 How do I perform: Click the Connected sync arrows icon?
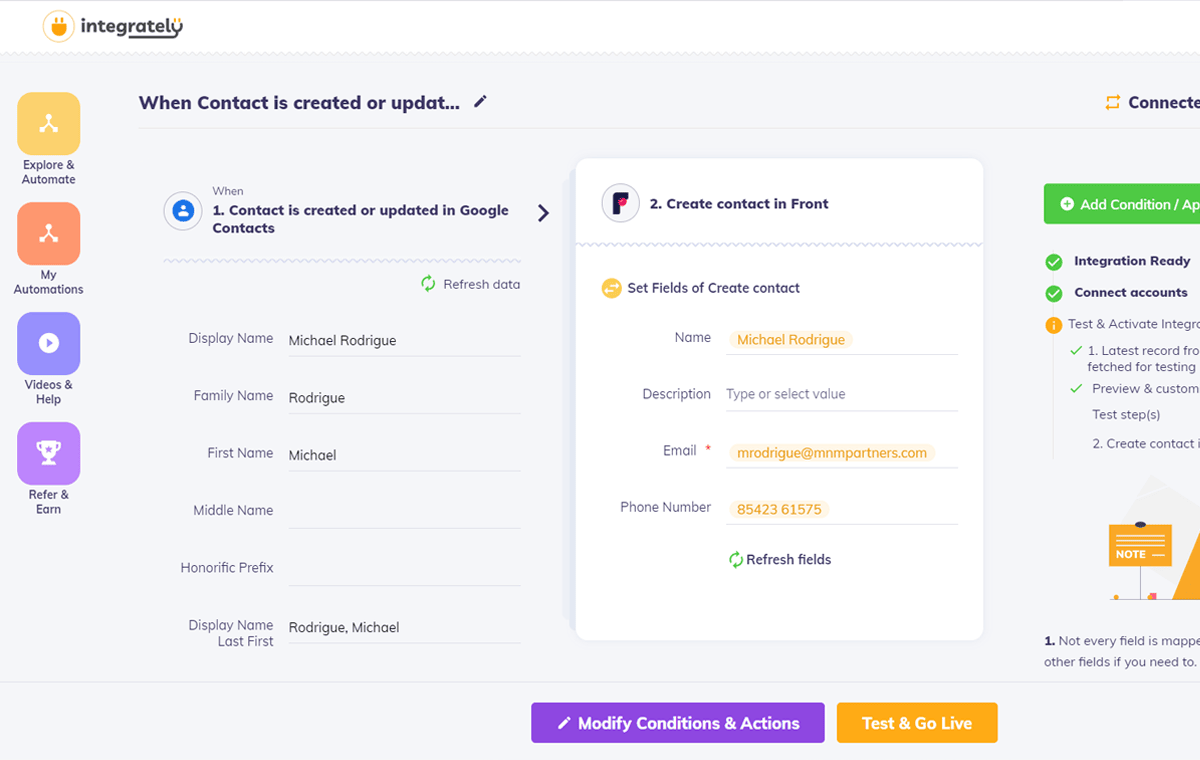click(x=1113, y=101)
